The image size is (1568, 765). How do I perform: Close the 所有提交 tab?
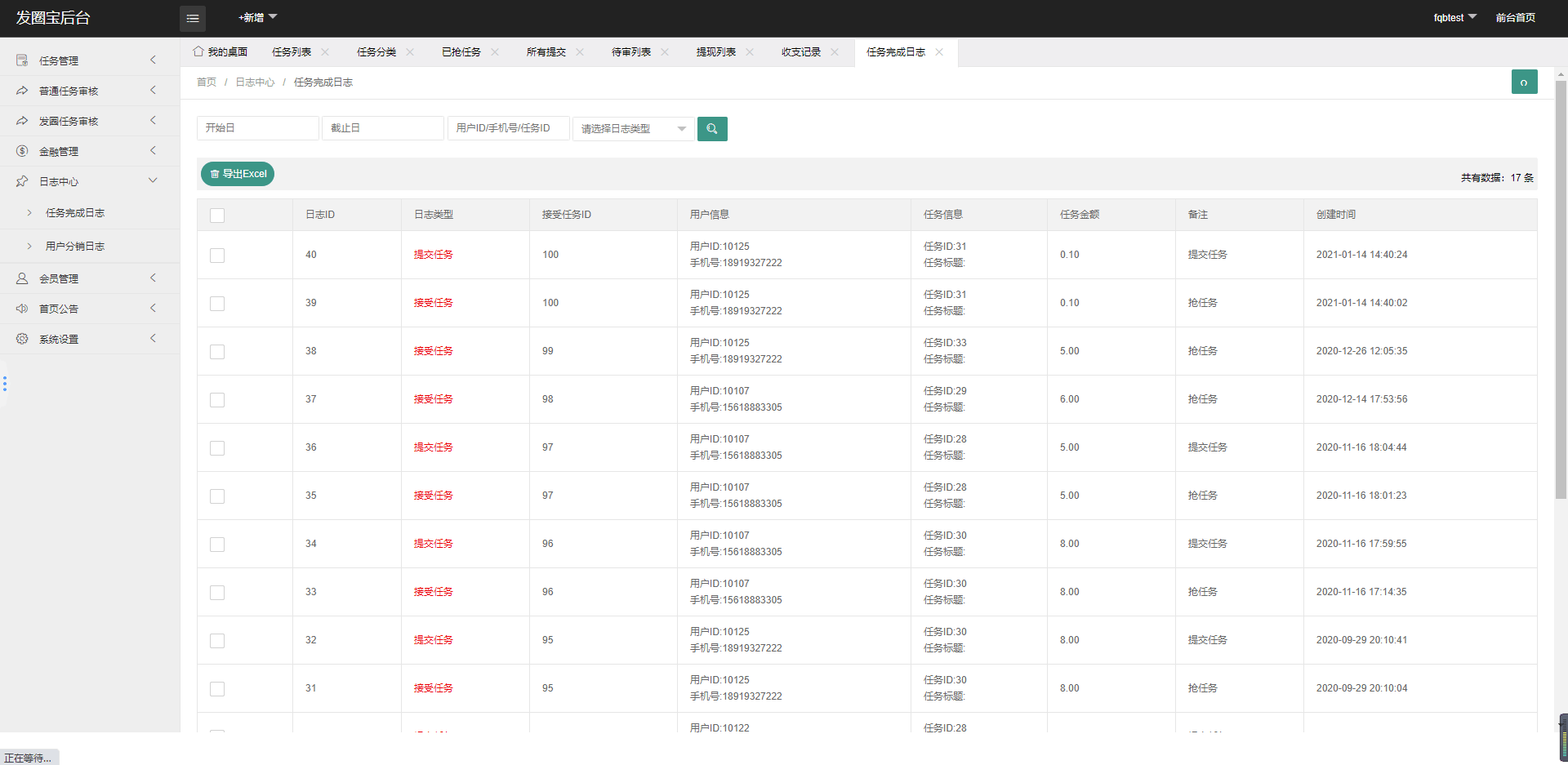[580, 52]
